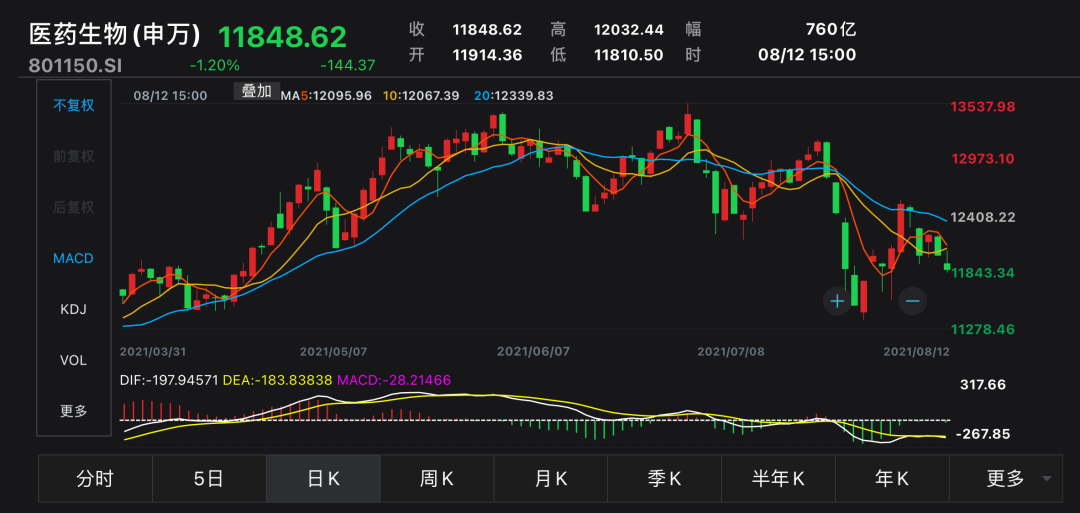Viewport: 1080px width, 513px height.
Task: Click date marker 2021/06/07
Action: coord(533,351)
